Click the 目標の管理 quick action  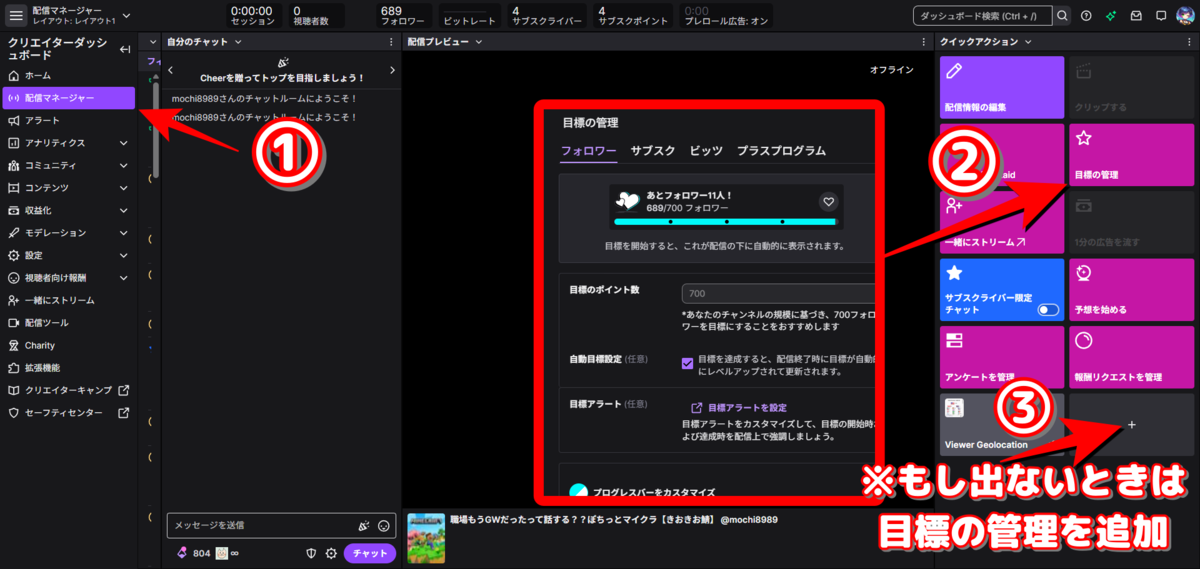point(1131,154)
